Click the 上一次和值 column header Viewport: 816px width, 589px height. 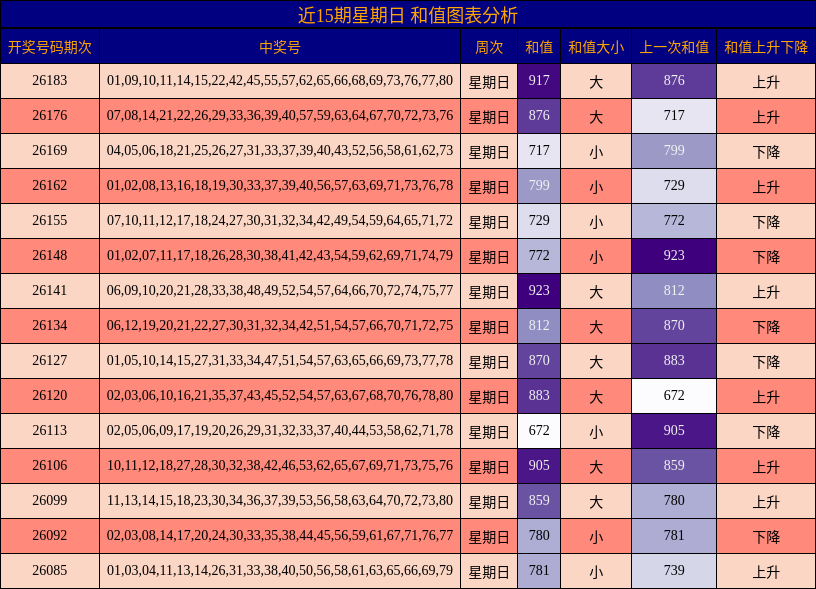pos(674,47)
